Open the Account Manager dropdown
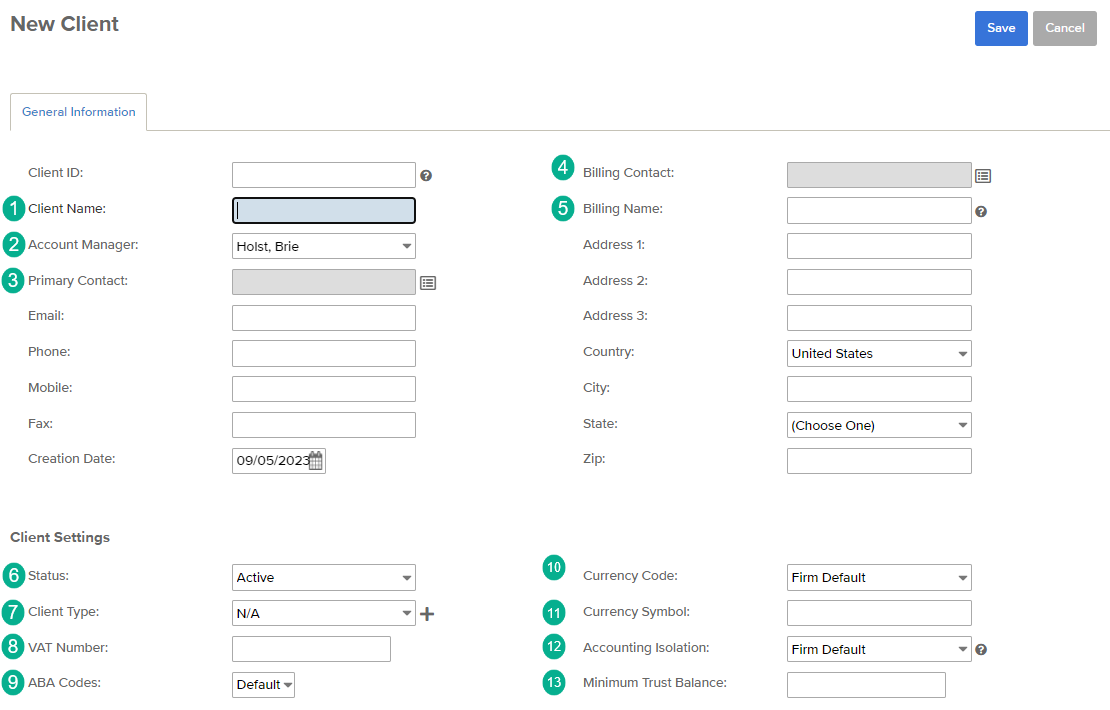The height and width of the screenshot is (710, 1110). point(324,246)
